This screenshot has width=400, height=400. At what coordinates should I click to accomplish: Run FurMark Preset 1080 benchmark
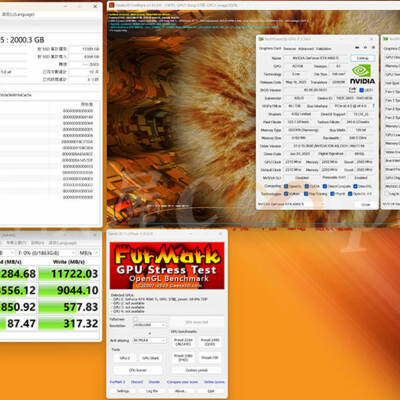183,358
